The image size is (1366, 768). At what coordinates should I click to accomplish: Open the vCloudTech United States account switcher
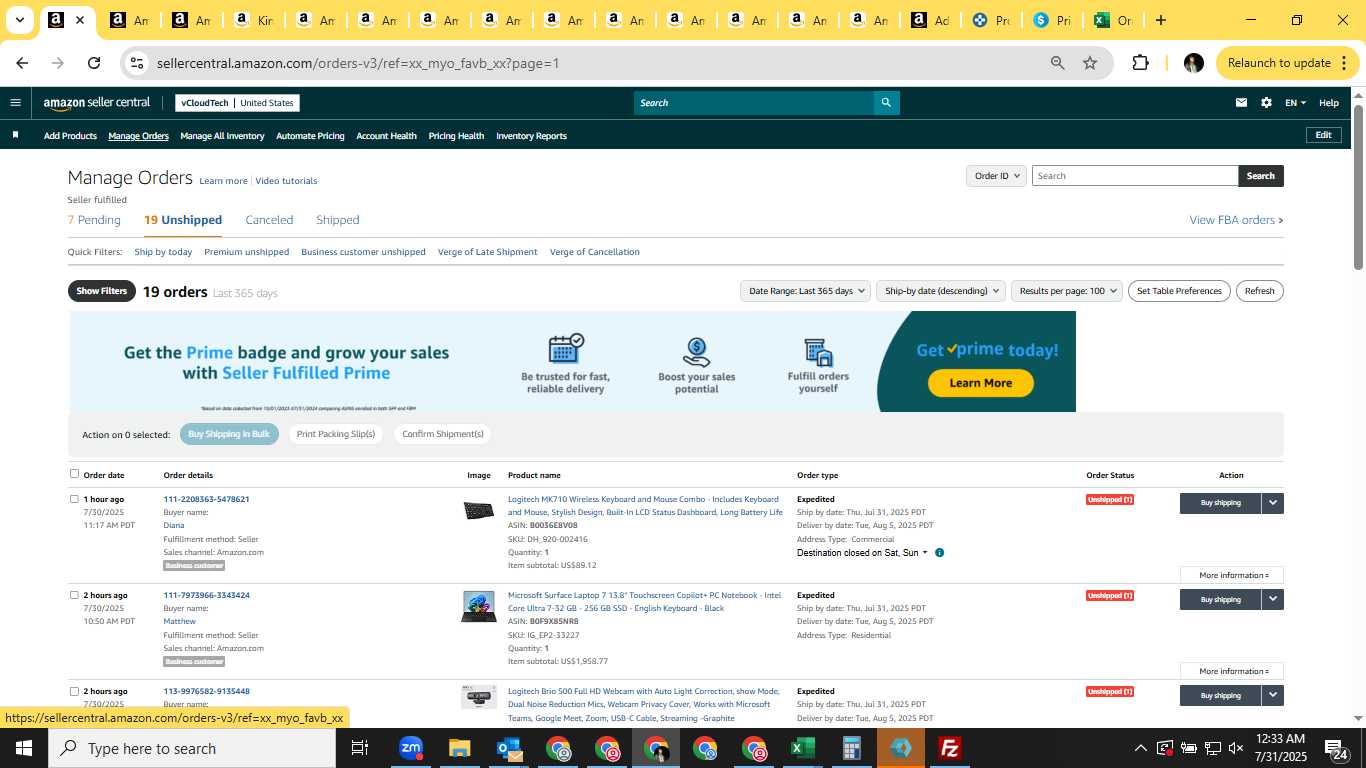pos(237,103)
